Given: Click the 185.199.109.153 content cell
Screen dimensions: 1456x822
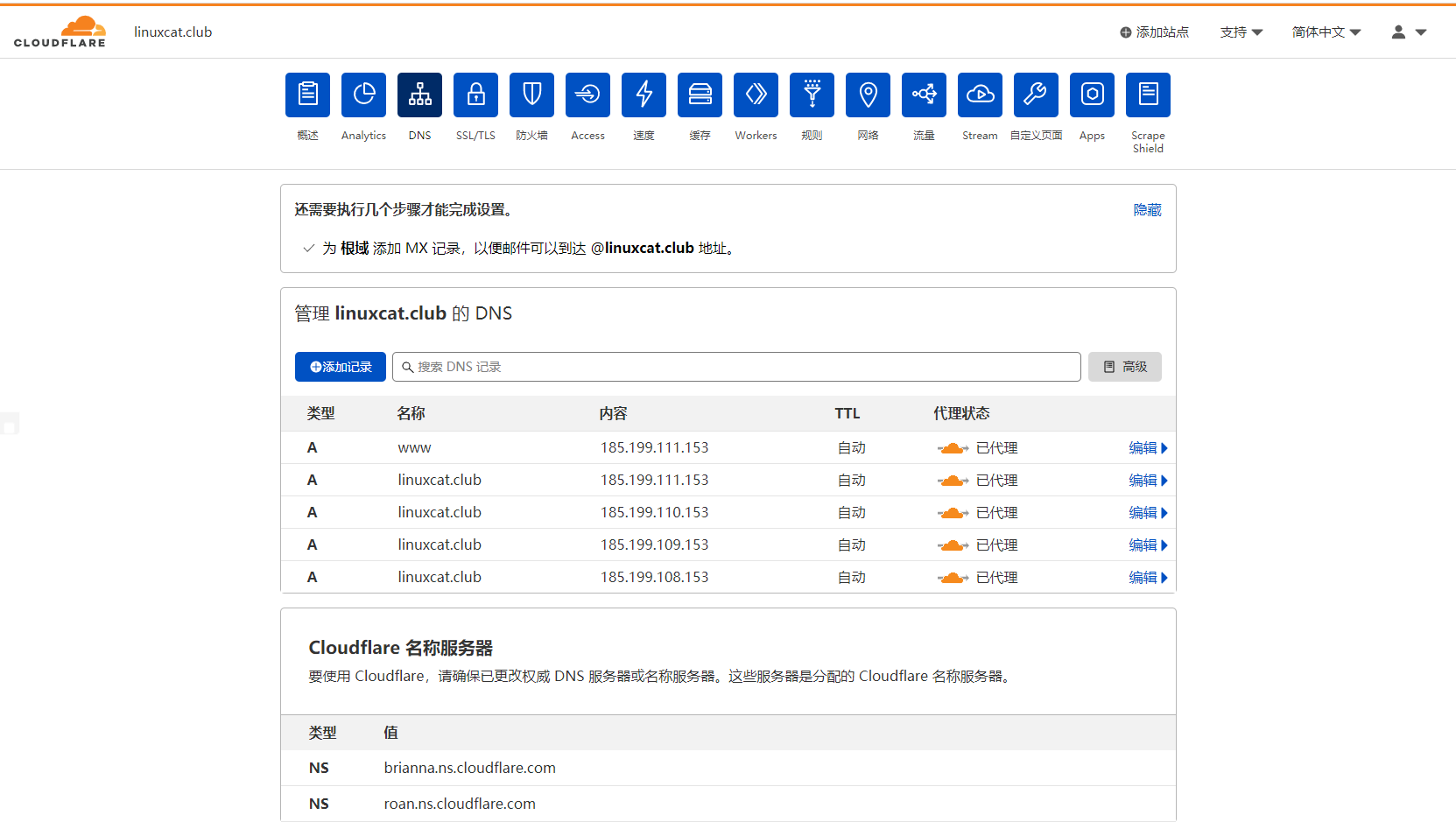Looking at the screenshot, I should pyautogui.click(x=655, y=545).
